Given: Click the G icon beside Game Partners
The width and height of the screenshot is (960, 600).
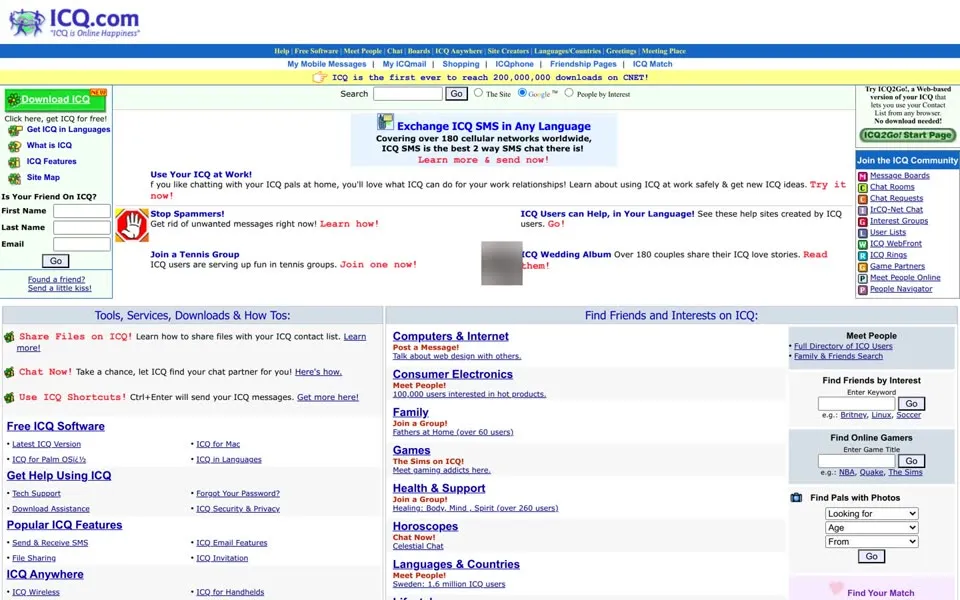Looking at the screenshot, I should pyautogui.click(x=863, y=267).
